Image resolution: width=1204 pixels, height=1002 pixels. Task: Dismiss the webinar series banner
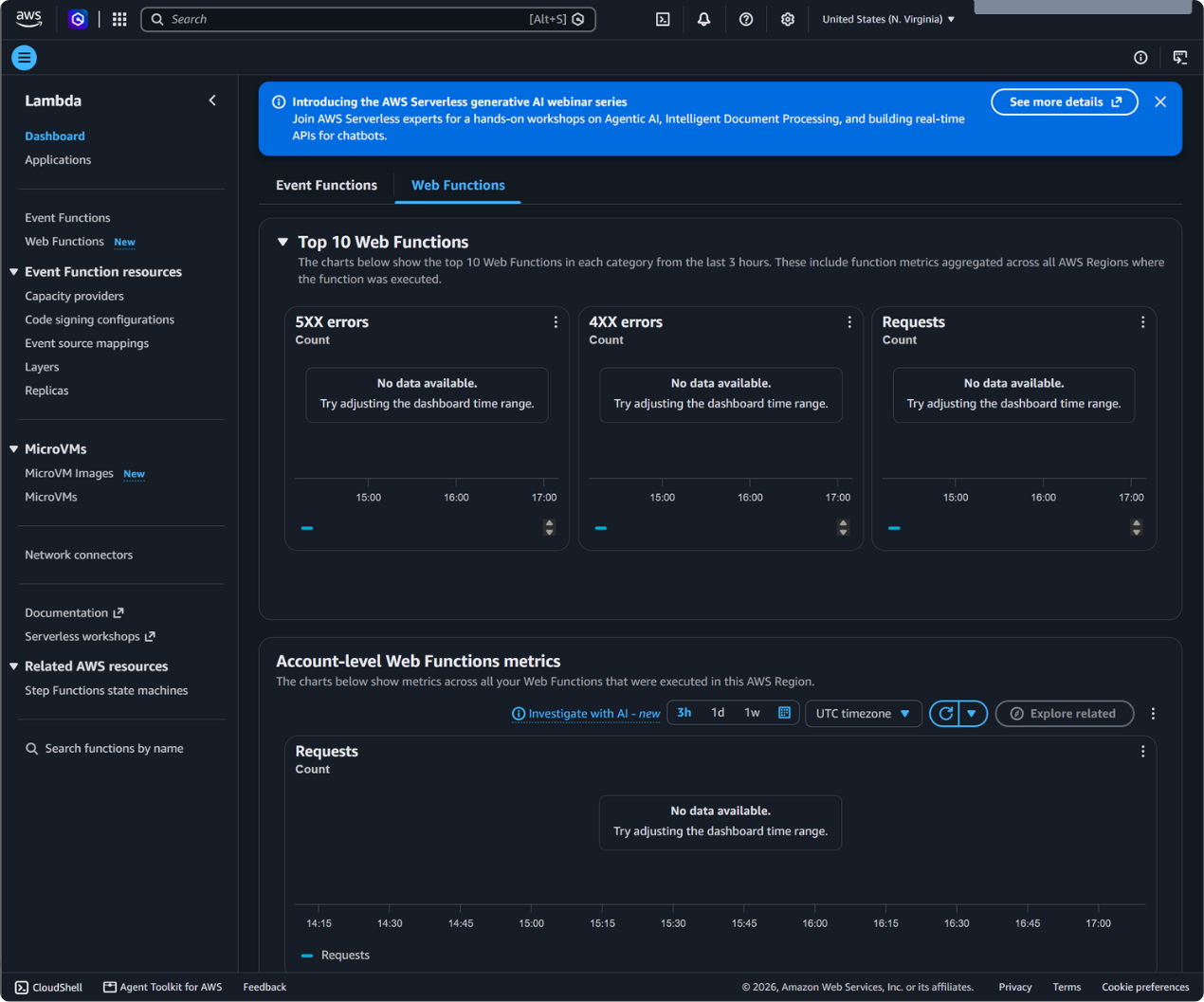click(1160, 101)
